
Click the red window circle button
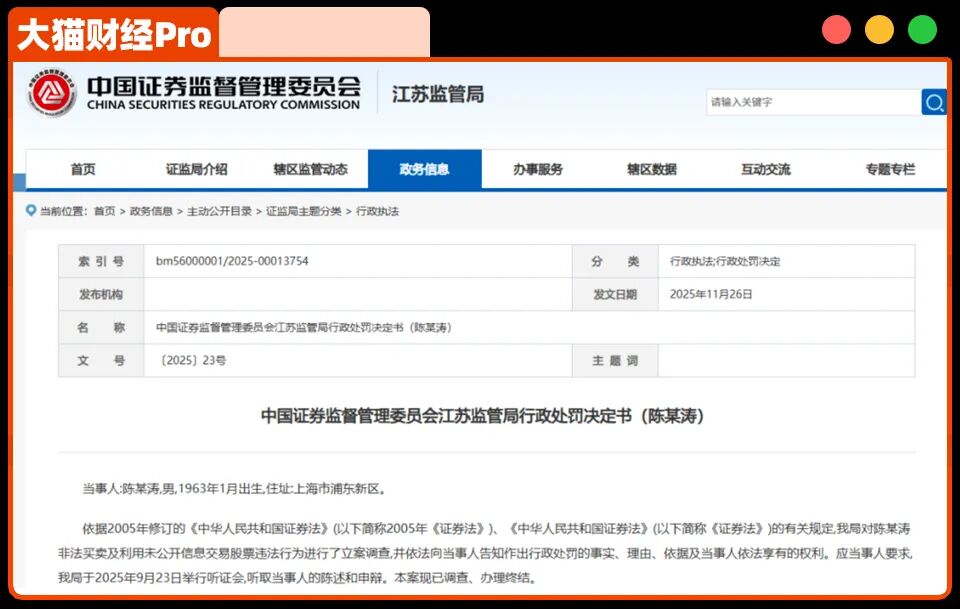pyautogui.click(x=836, y=30)
